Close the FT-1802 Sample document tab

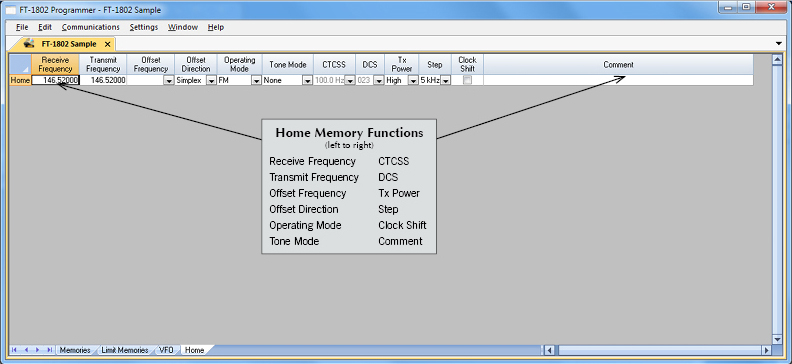107,44
